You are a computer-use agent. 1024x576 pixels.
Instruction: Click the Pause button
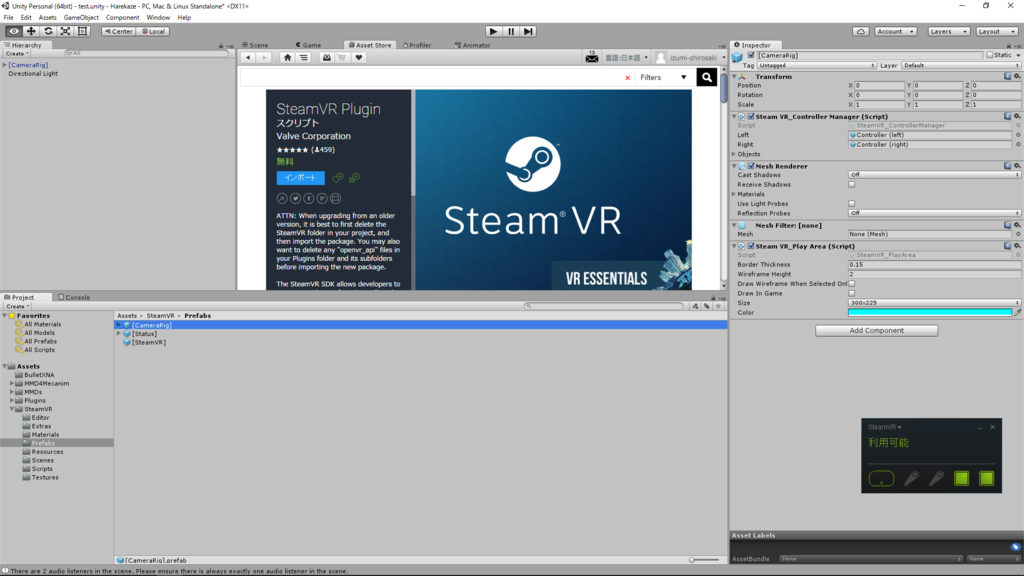tap(511, 31)
